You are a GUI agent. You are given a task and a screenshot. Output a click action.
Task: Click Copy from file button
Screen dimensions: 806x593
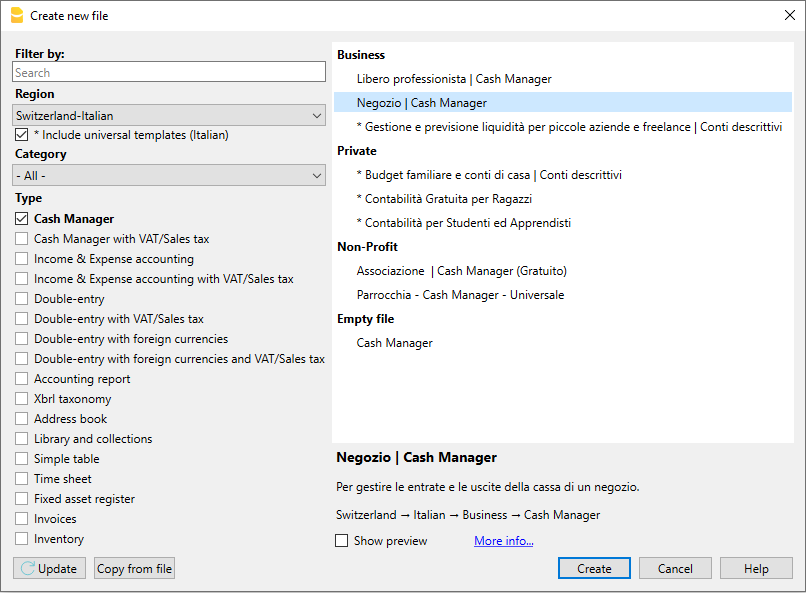pos(134,568)
